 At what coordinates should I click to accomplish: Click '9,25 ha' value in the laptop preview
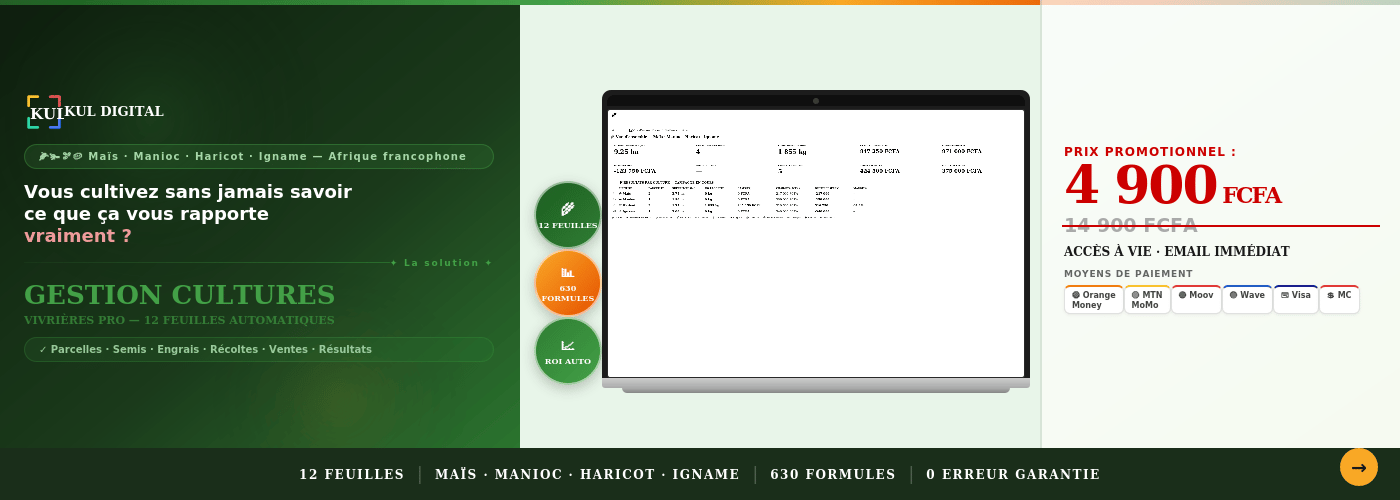626,152
